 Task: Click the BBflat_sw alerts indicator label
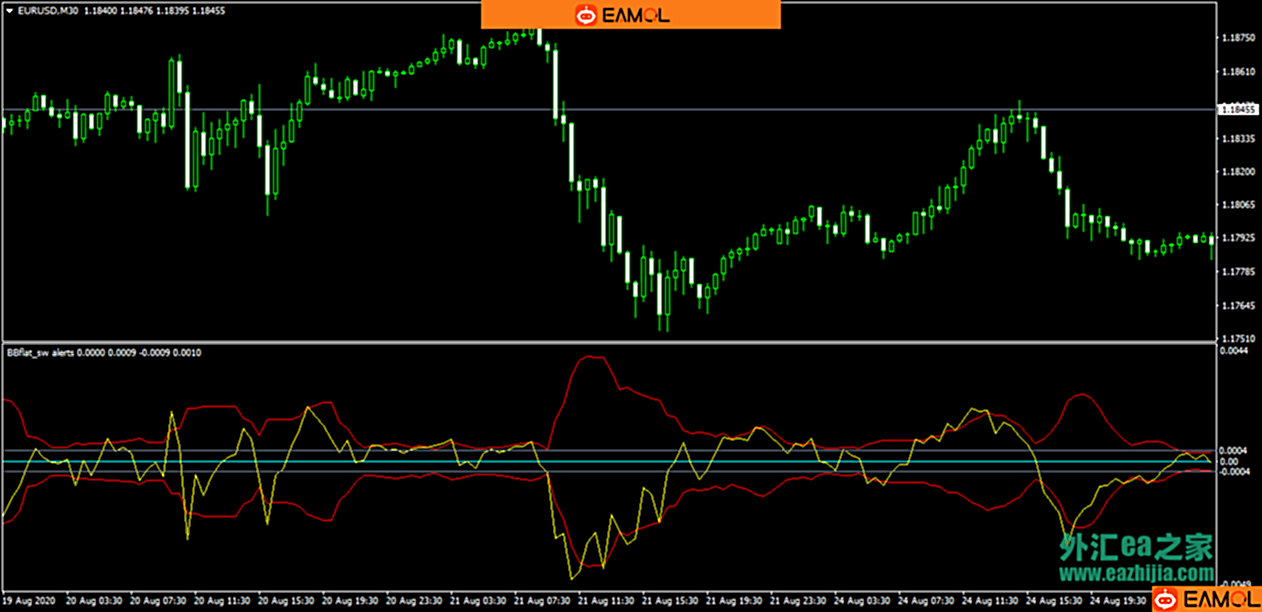(x=45, y=353)
